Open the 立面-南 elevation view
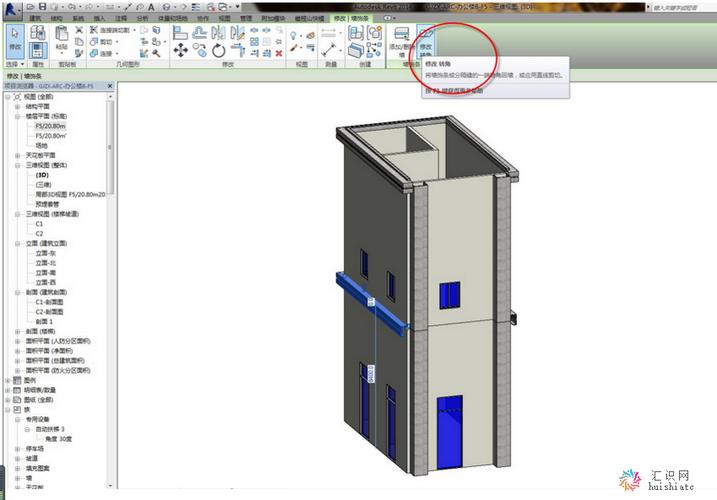The width and height of the screenshot is (717, 500). click(46, 273)
